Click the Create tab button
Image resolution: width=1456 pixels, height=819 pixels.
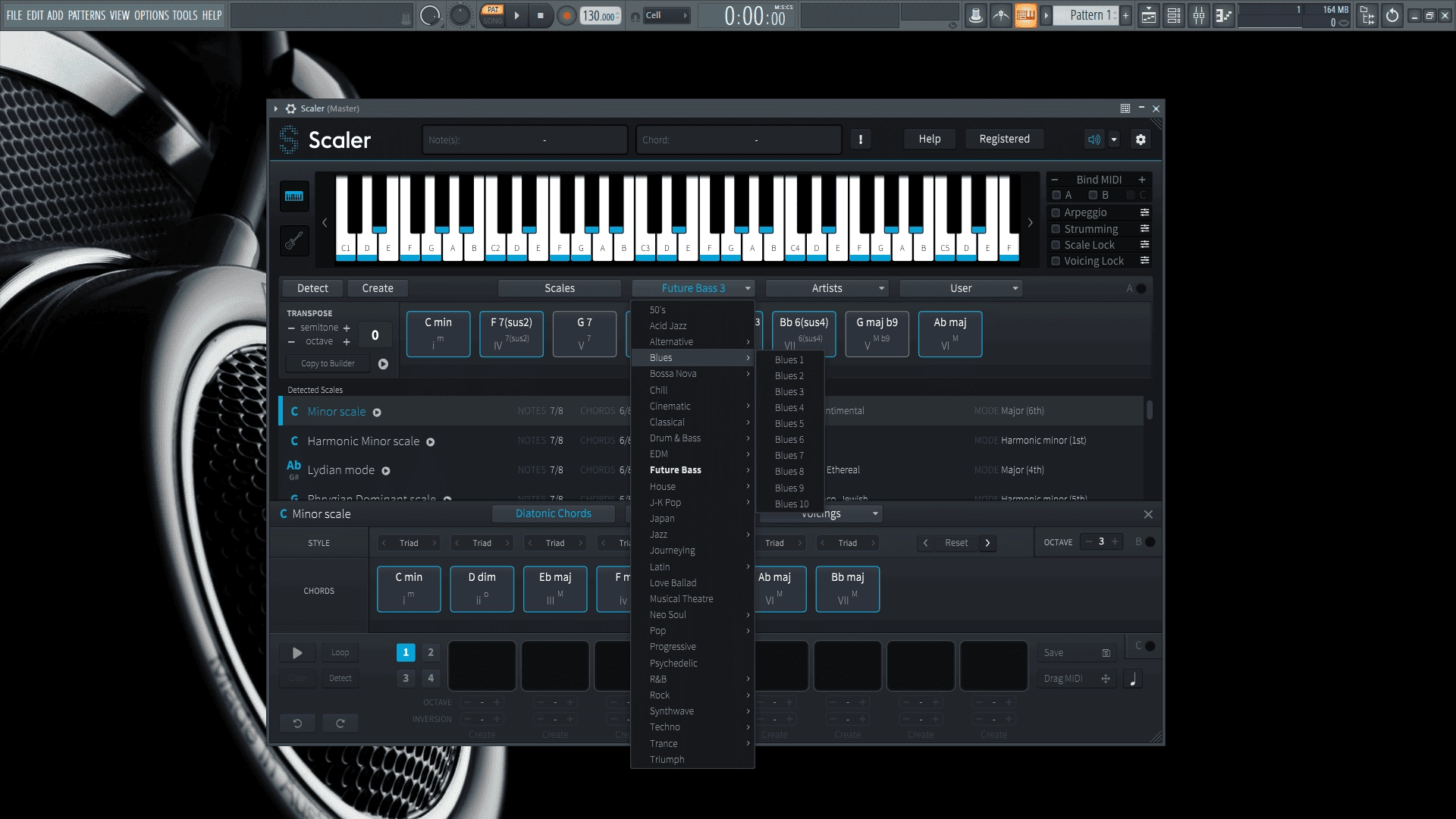click(378, 288)
